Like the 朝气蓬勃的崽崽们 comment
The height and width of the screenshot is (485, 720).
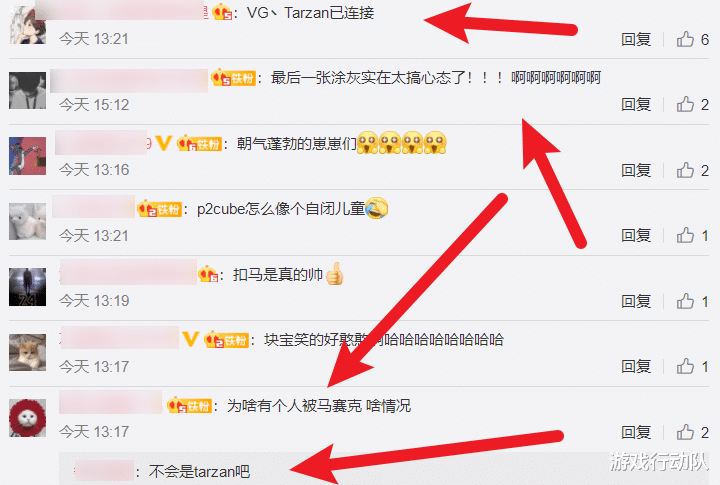tap(692, 170)
